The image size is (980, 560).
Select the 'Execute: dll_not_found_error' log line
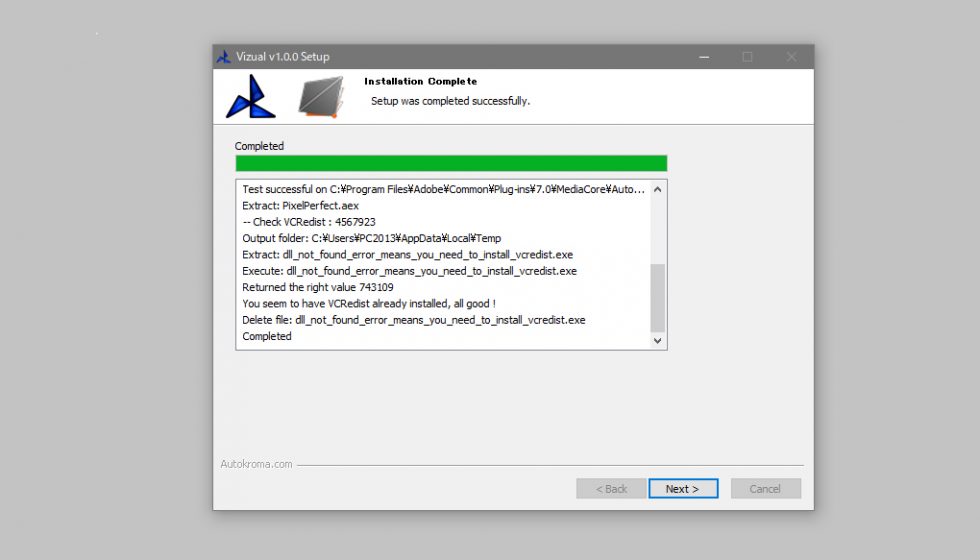click(x=409, y=271)
